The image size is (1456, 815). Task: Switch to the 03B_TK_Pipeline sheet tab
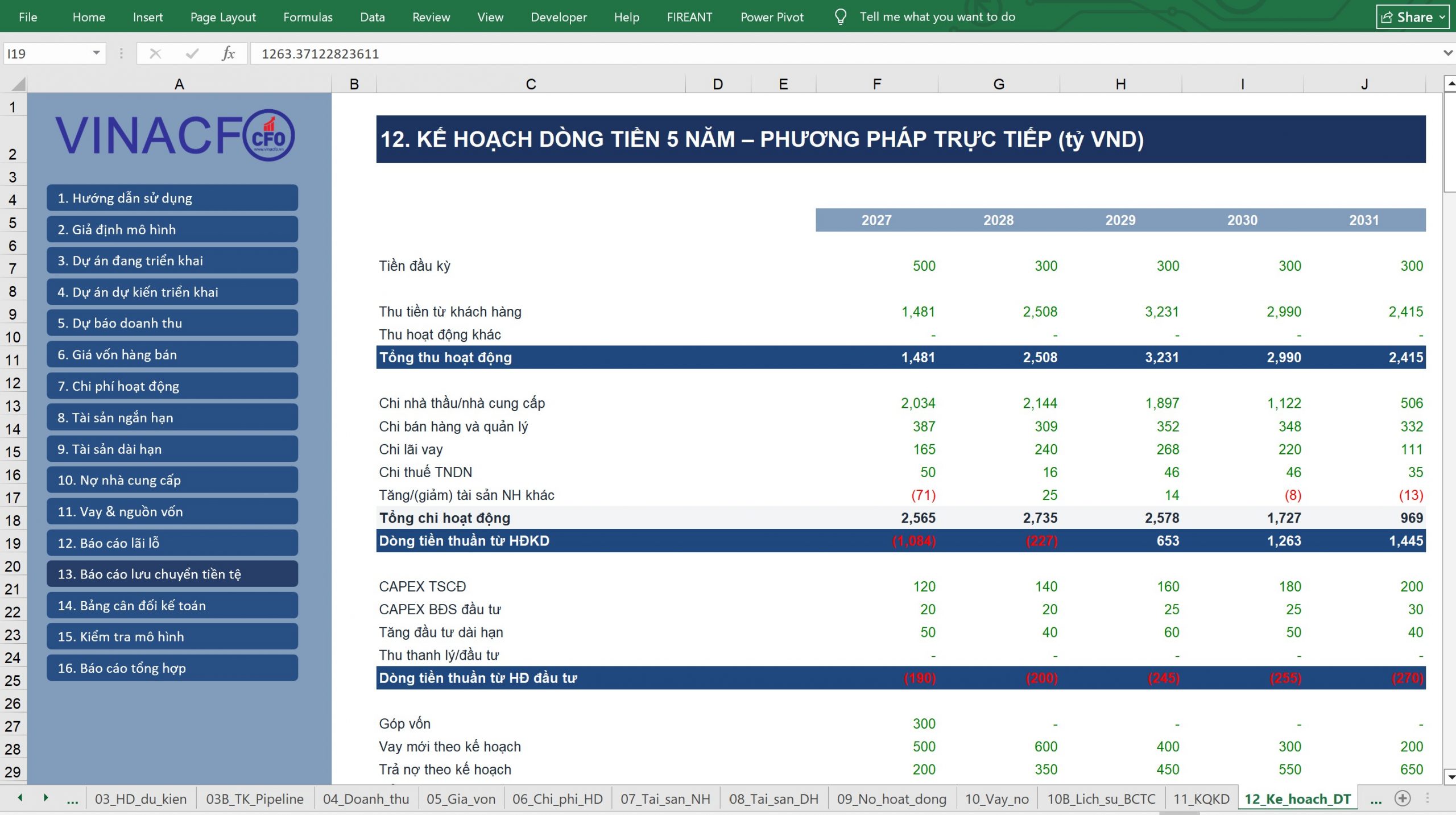click(255, 799)
